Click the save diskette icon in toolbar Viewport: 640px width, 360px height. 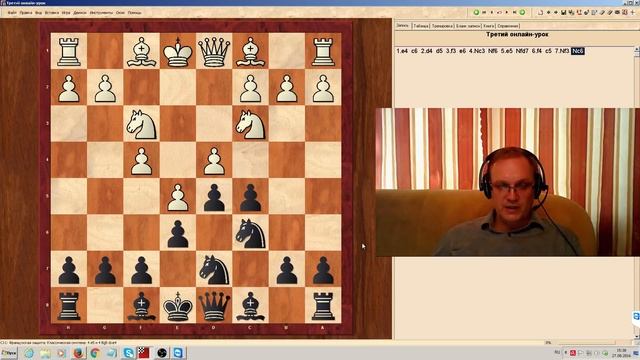tap(563, 13)
